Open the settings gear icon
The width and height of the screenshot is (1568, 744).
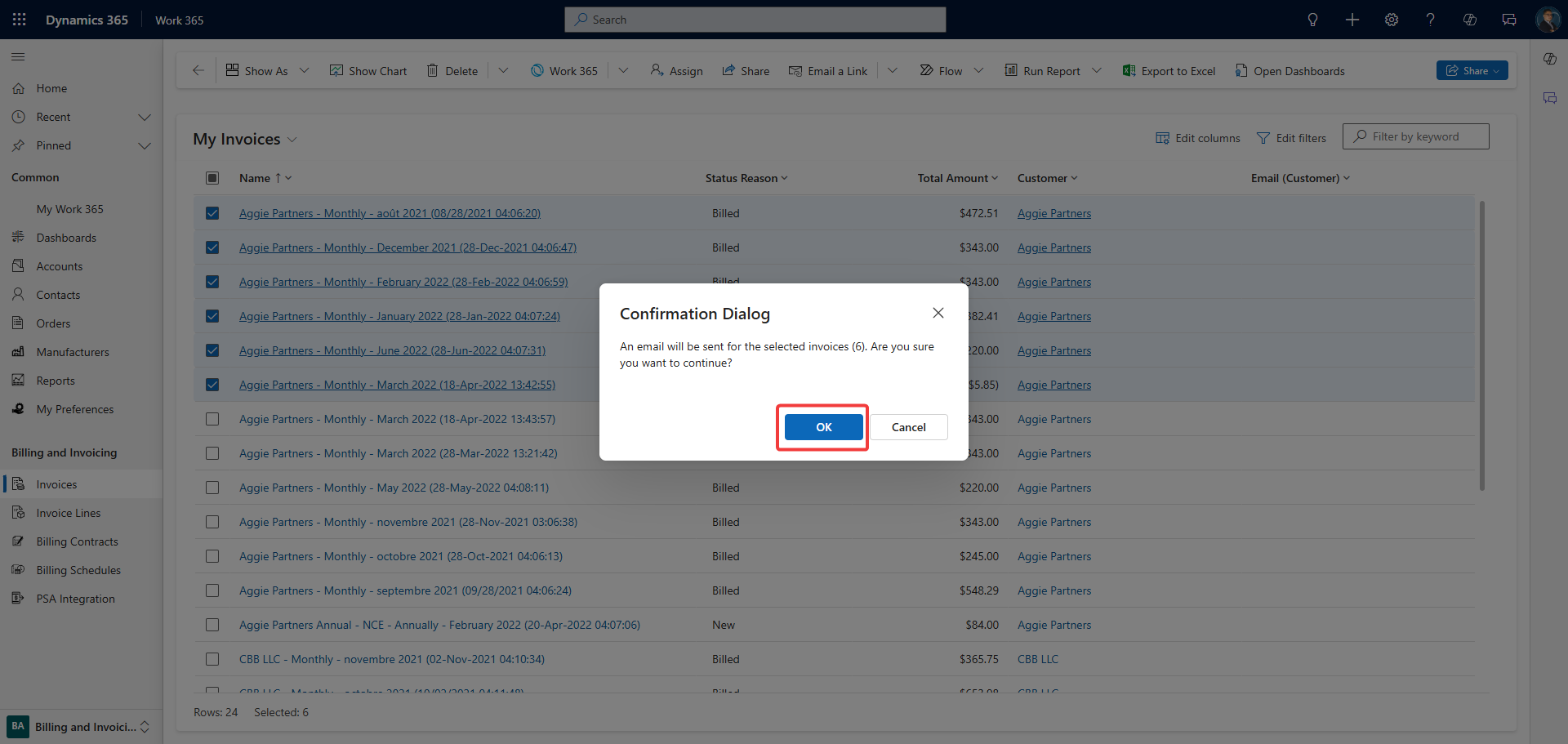coord(1392,20)
